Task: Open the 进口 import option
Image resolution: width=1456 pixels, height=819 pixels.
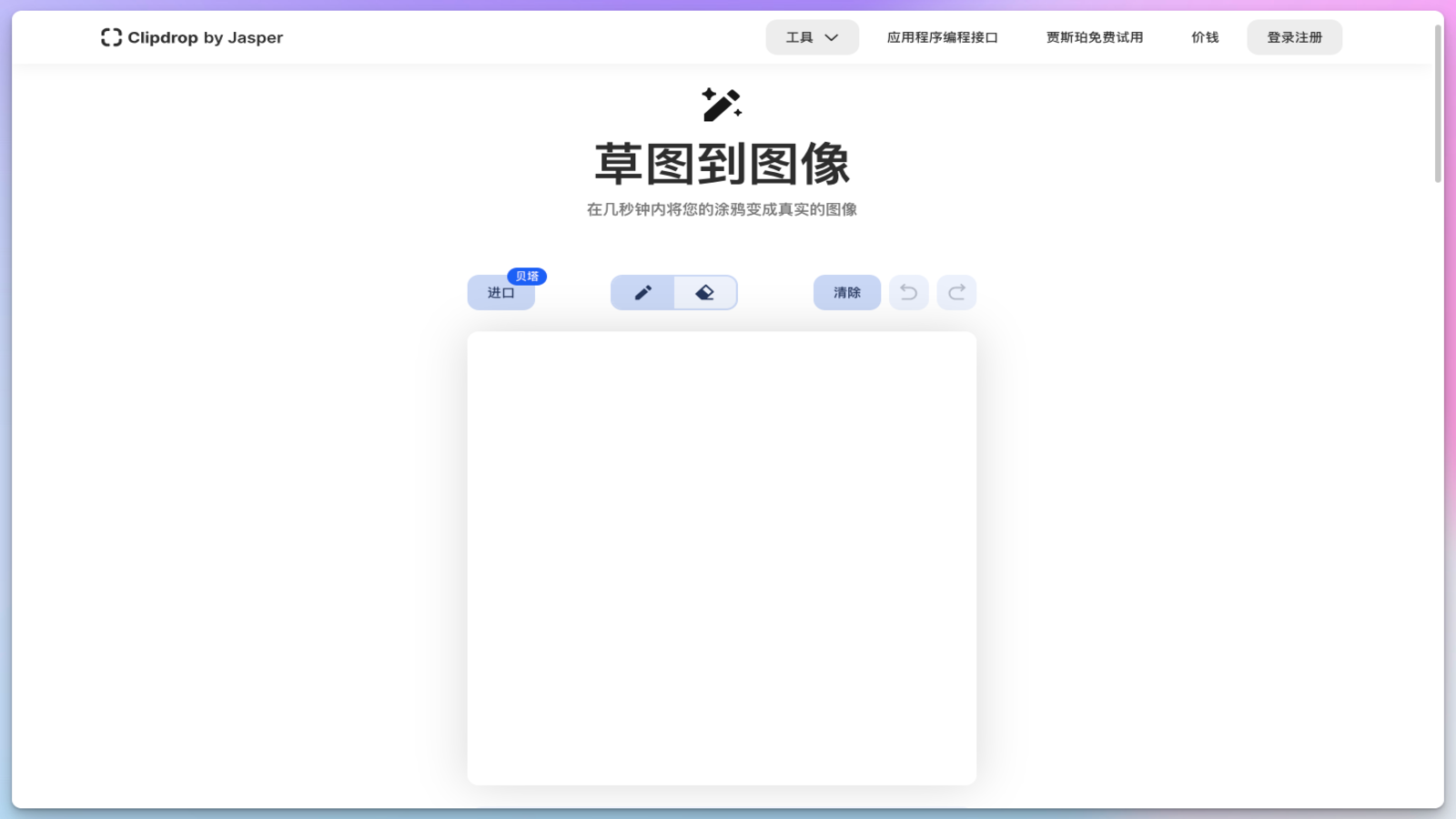Action: pos(500,292)
